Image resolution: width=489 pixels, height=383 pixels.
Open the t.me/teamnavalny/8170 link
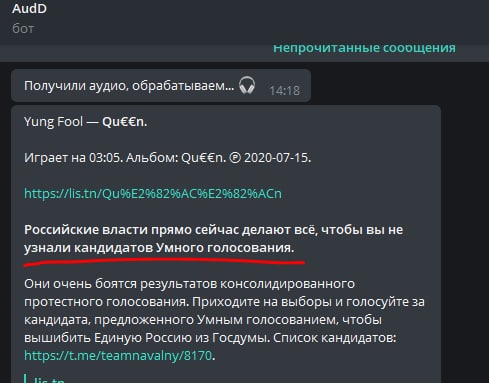[x=118, y=356]
